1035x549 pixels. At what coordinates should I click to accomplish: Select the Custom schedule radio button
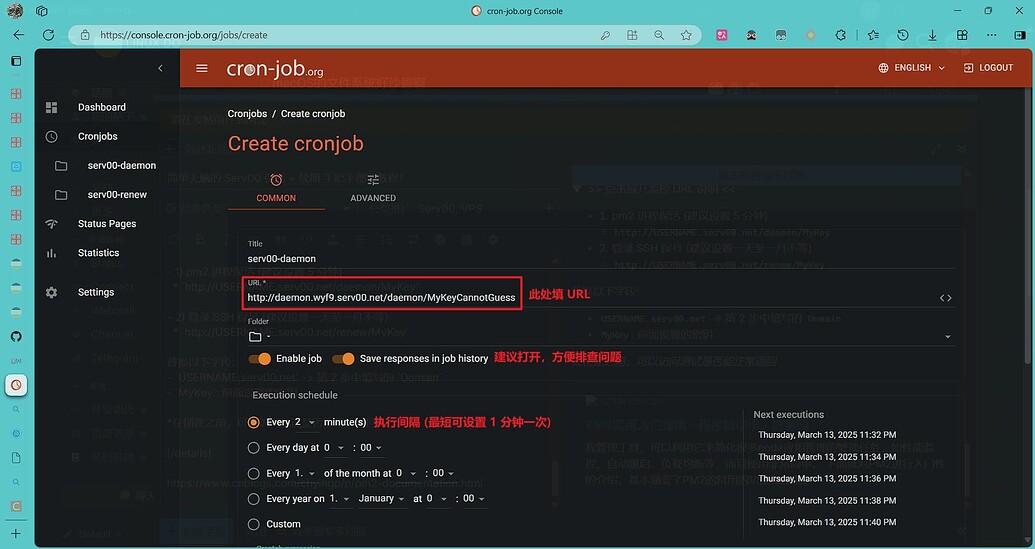point(253,524)
